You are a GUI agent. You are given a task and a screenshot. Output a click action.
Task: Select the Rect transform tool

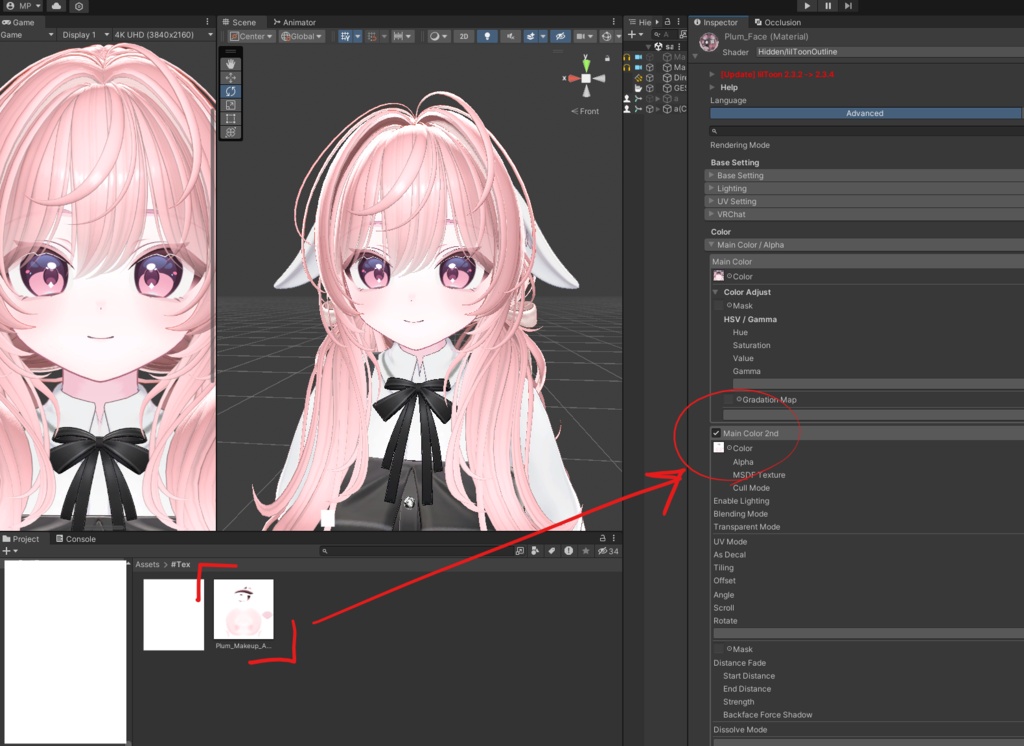pos(231,119)
